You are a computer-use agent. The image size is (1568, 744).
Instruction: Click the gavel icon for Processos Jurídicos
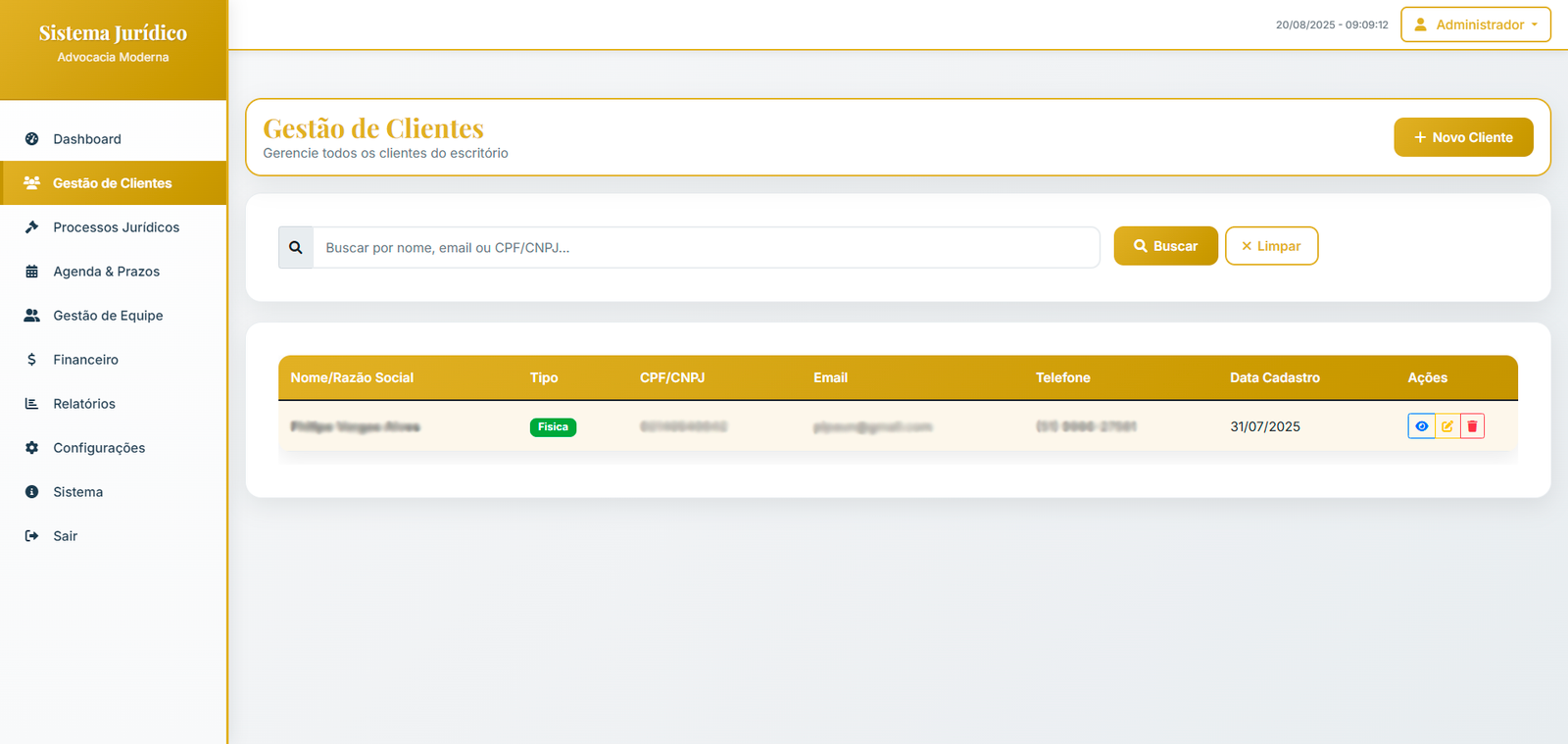[x=31, y=227]
